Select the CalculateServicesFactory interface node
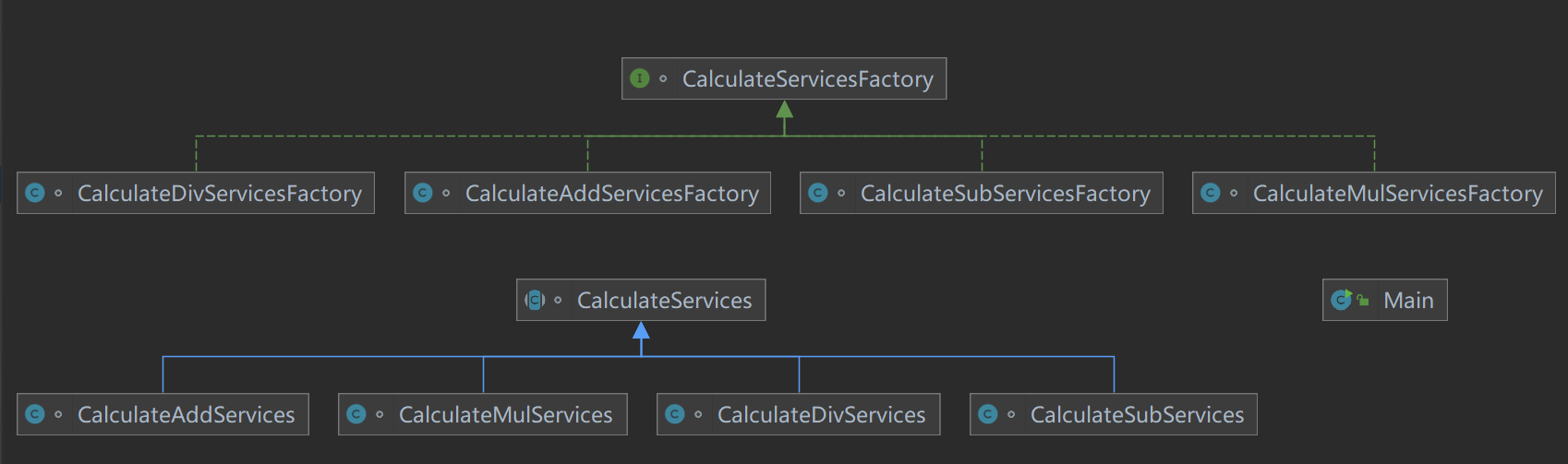This screenshot has width=1568, height=464. pyautogui.click(x=807, y=79)
